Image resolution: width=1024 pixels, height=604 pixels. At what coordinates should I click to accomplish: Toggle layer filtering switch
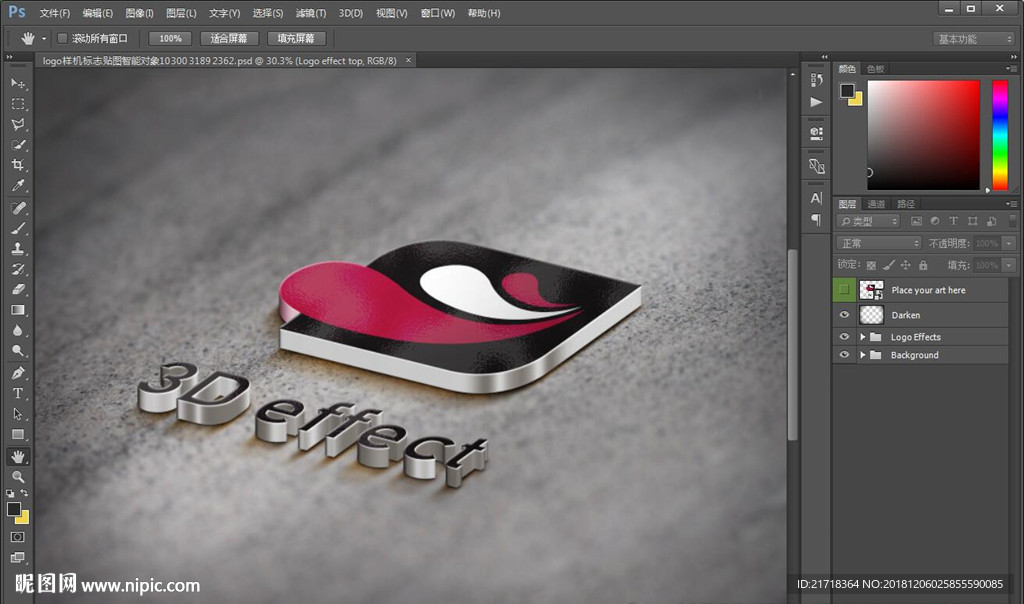click(x=1013, y=221)
